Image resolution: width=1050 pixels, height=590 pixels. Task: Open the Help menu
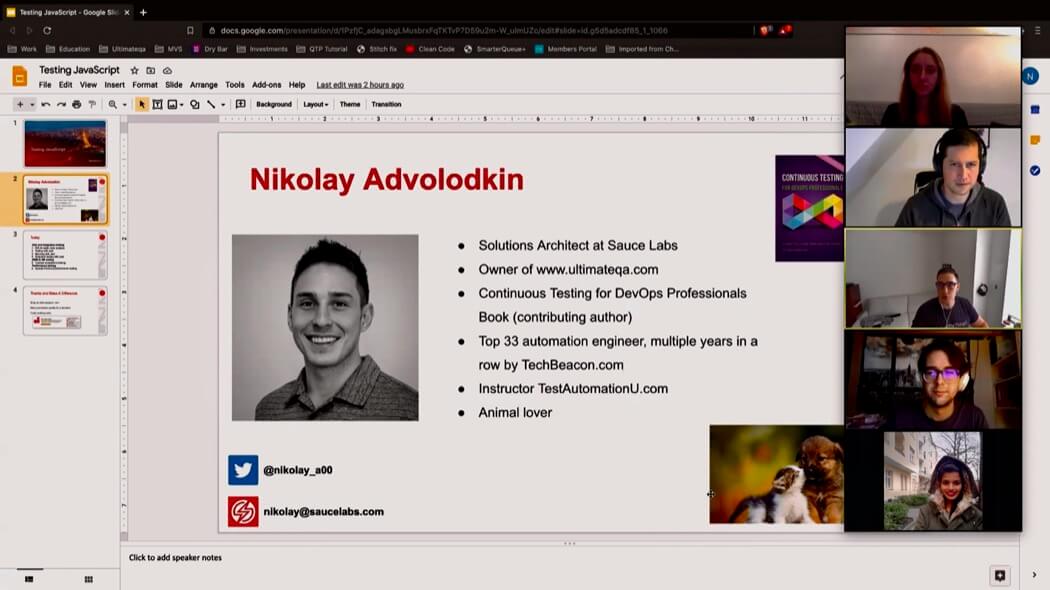click(297, 85)
